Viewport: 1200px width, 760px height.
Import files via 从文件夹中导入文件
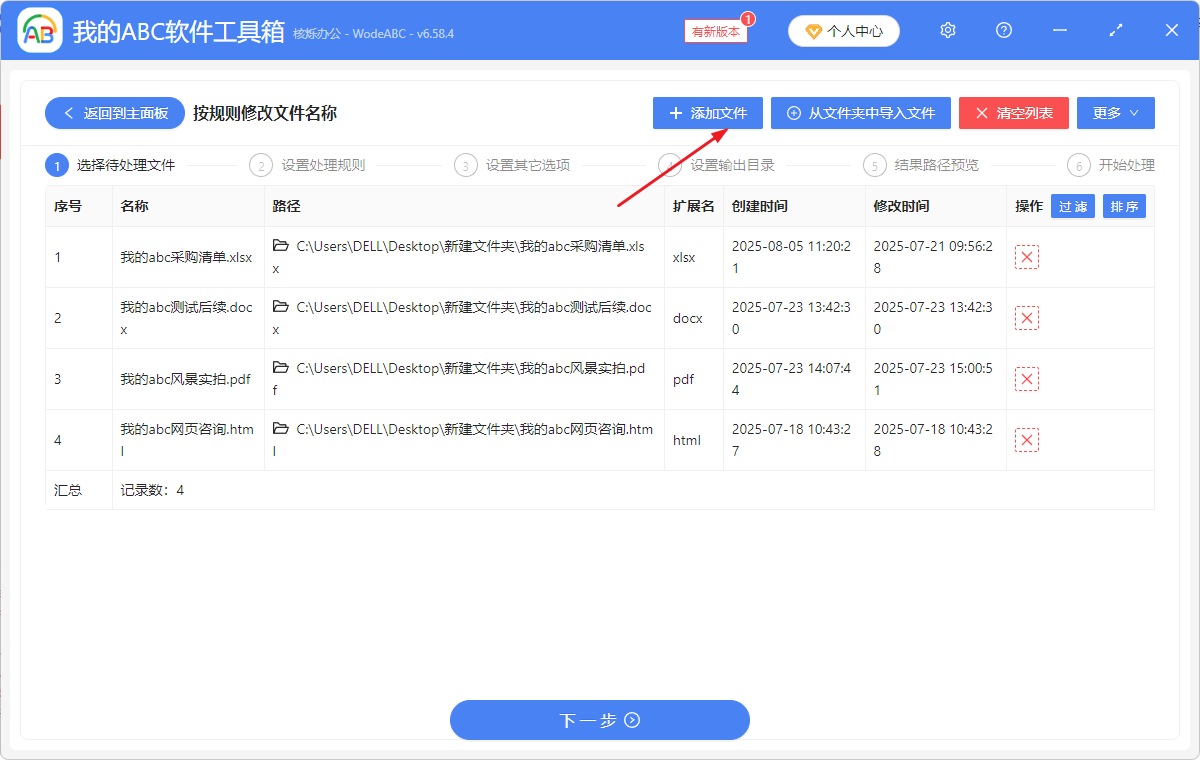pyautogui.click(x=860, y=113)
